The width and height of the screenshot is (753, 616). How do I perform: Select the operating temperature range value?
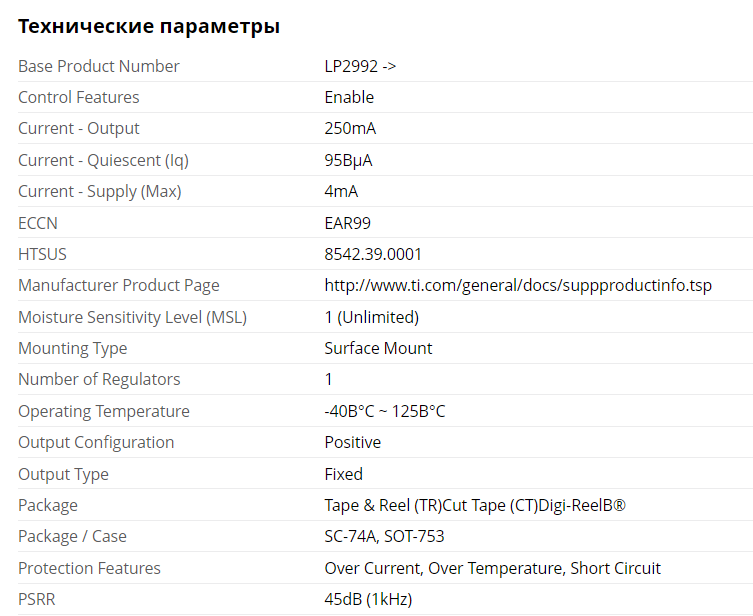385,411
